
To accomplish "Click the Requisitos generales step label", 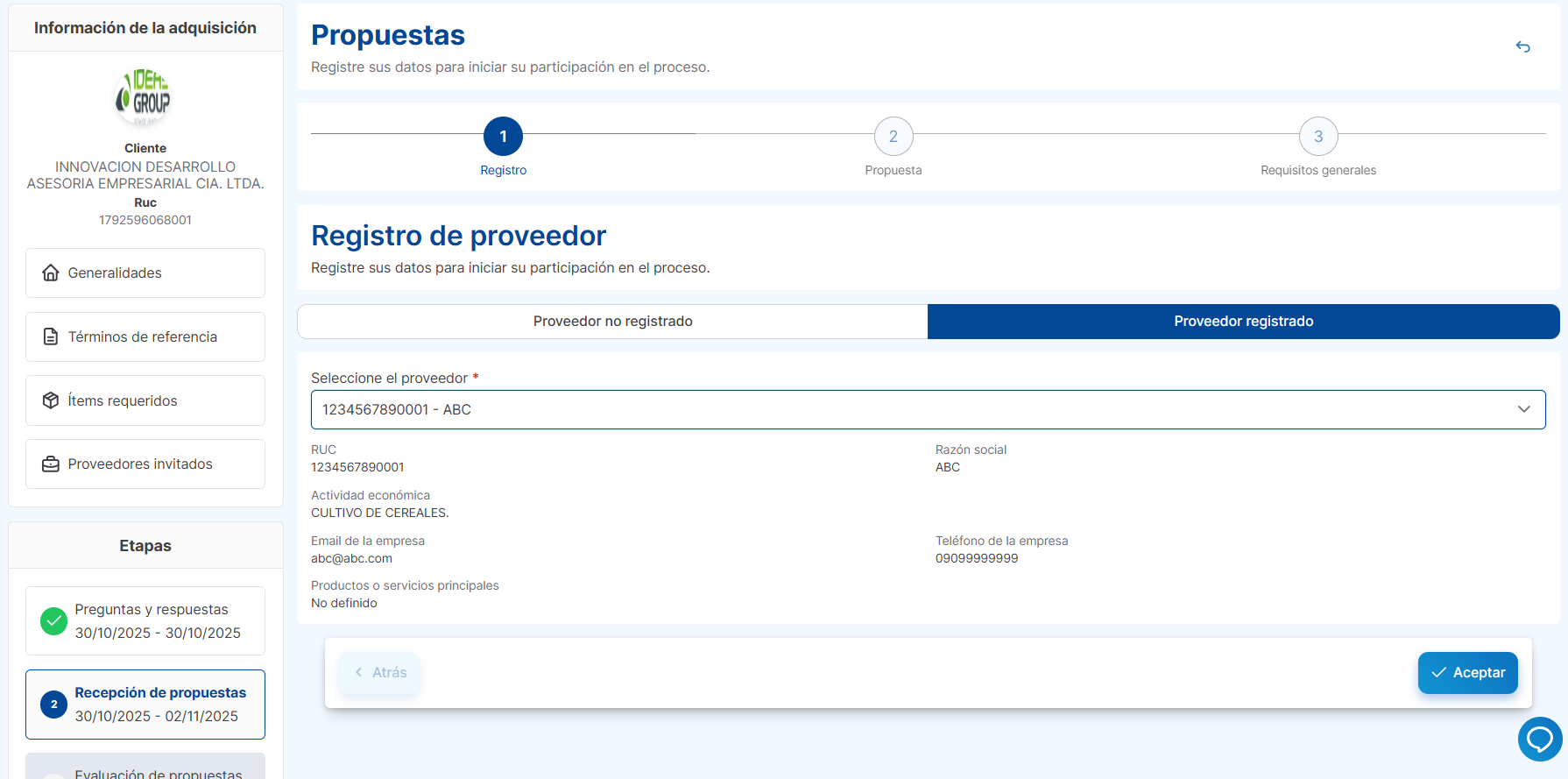I will click(1318, 170).
